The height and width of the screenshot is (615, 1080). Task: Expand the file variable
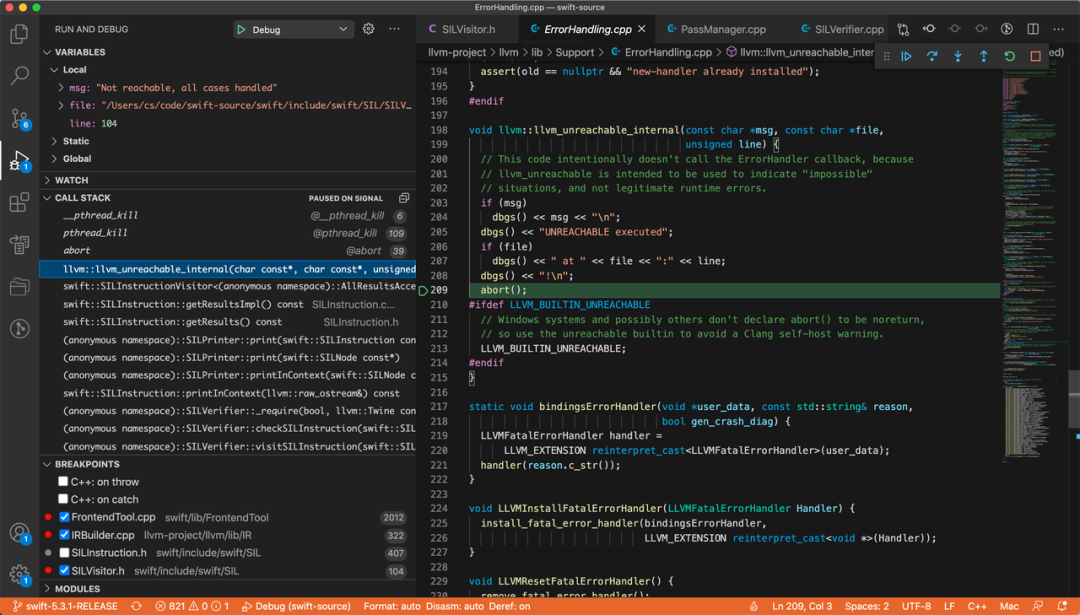point(61,105)
